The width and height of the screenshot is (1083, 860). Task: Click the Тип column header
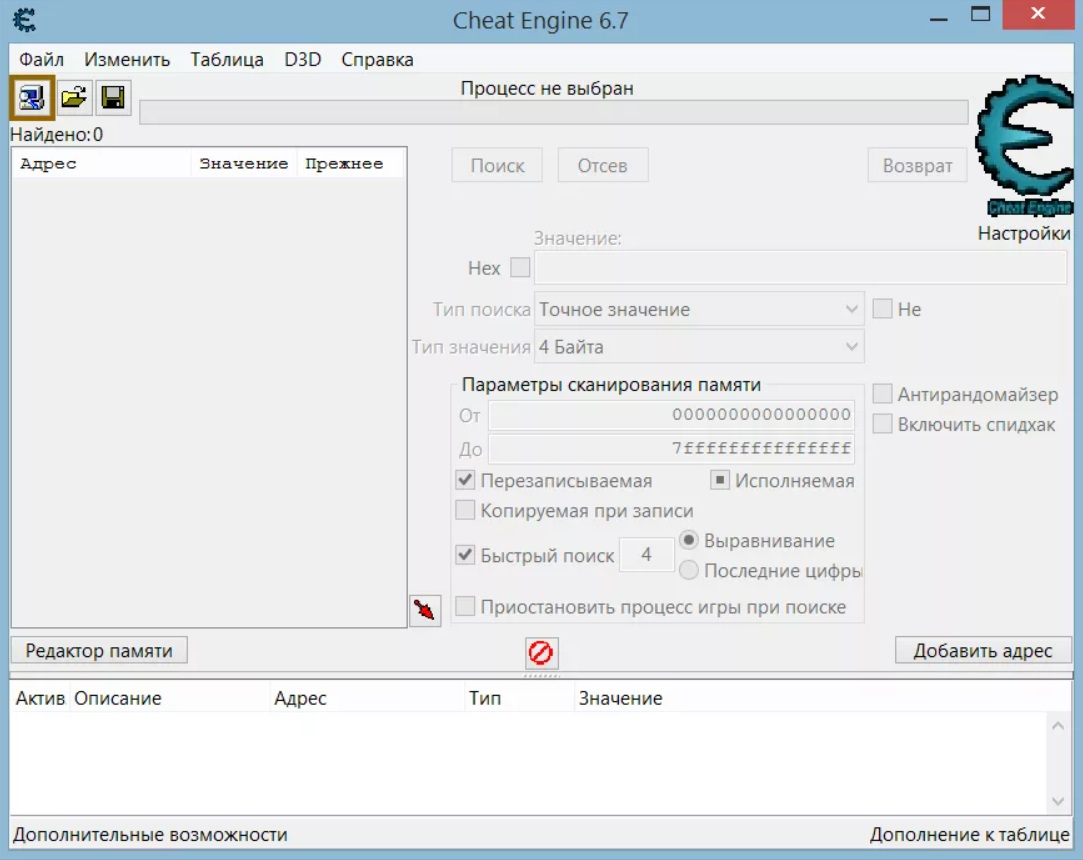pos(519,698)
